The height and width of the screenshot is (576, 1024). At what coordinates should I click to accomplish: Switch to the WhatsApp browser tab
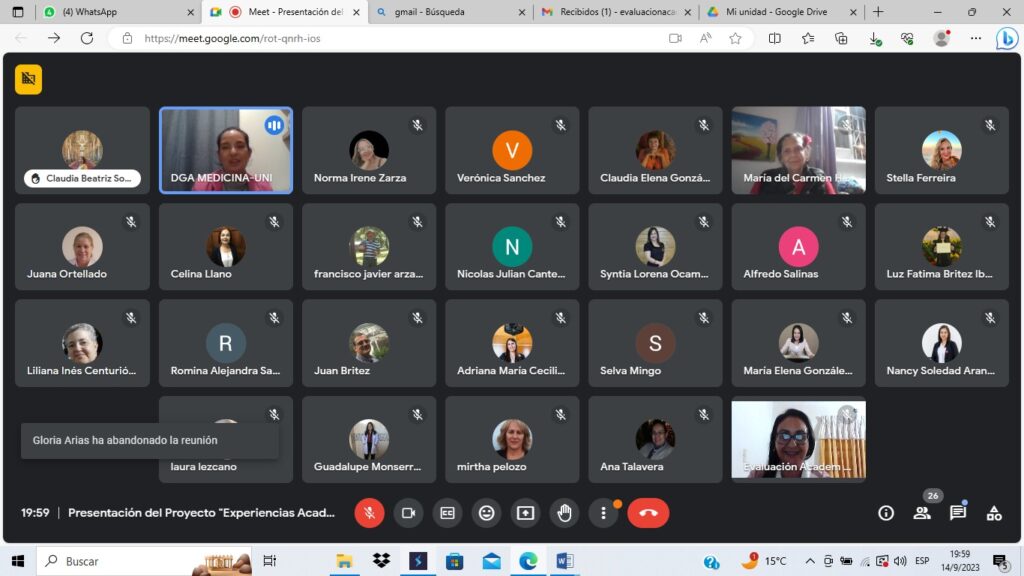click(110, 12)
